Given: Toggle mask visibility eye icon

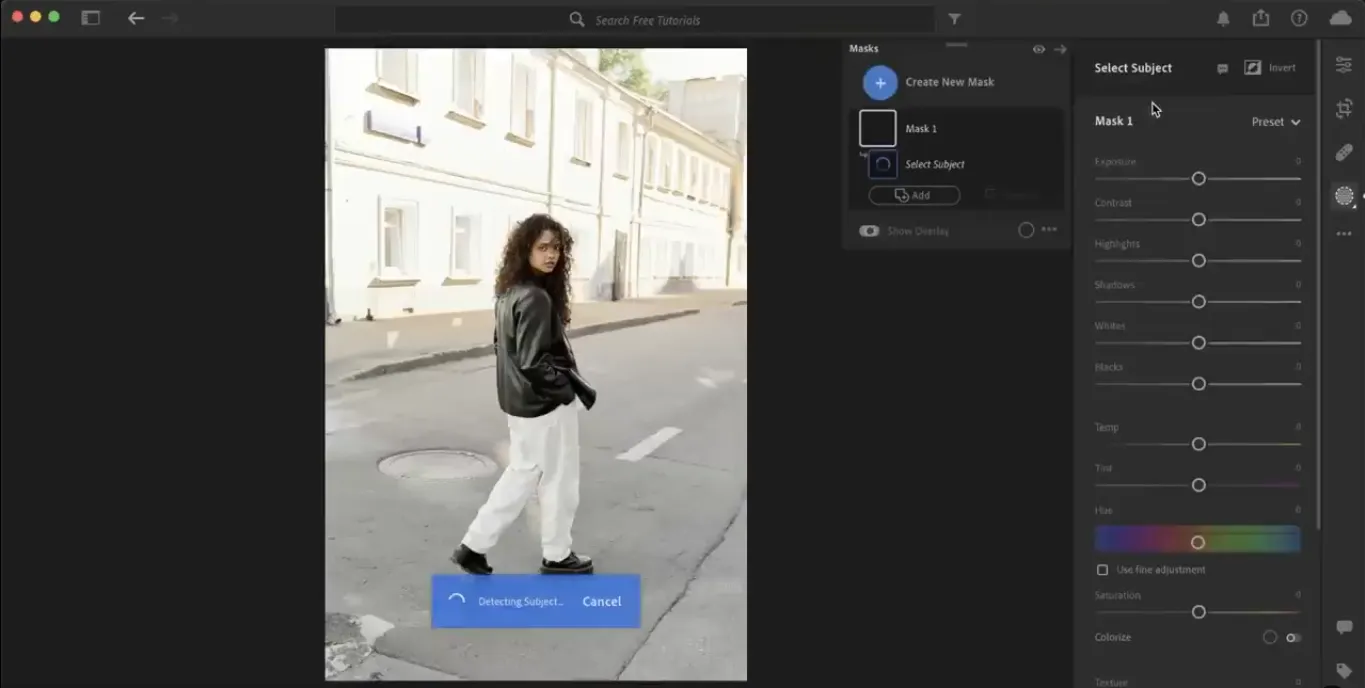Looking at the screenshot, I should tap(1039, 49).
